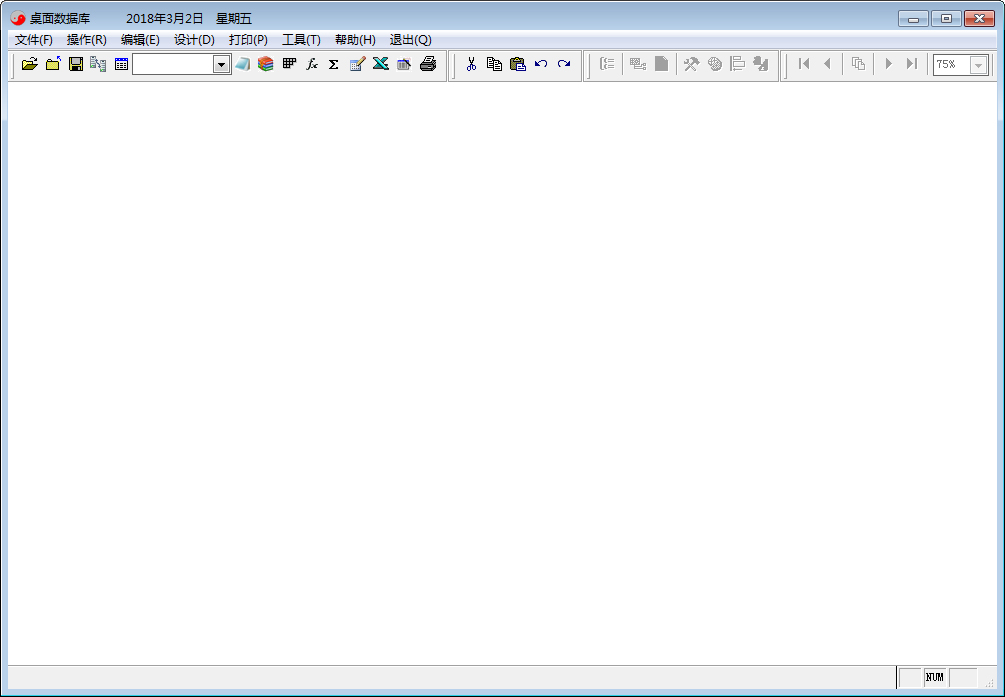Click the 退出(Q) exit menu item

pyautogui.click(x=410, y=40)
